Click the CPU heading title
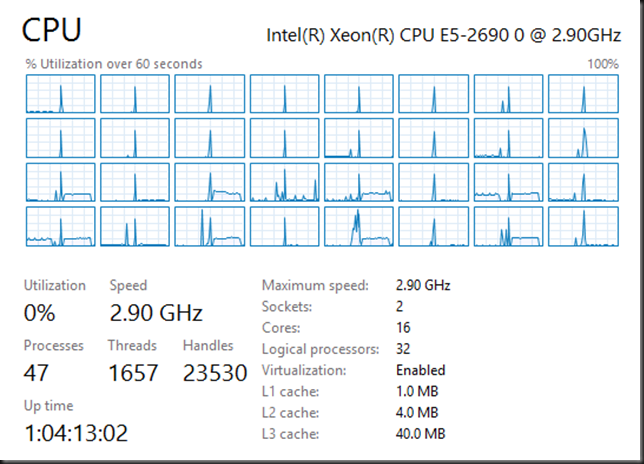This screenshot has height=464, width=644. [x=51, y=30]
